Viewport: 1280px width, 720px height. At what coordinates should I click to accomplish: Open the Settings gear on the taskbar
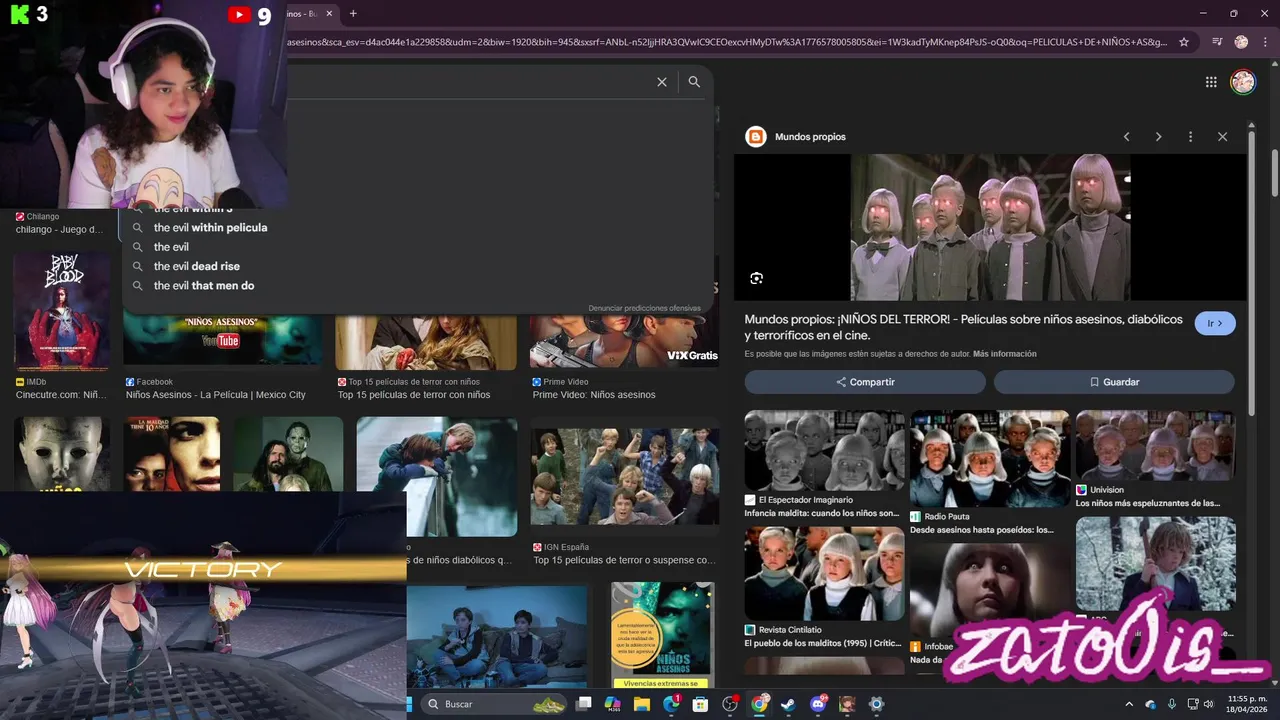click(876, 704)
